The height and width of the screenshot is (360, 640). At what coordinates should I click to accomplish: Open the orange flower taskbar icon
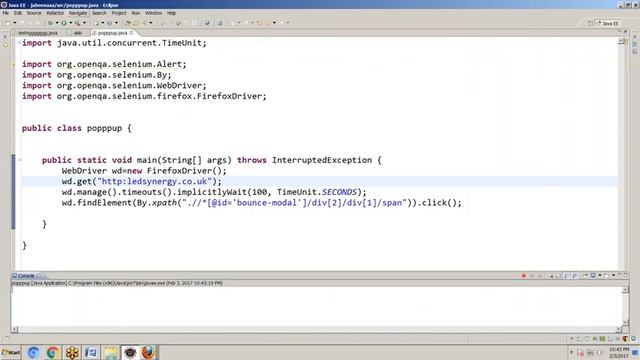click(x=72, y=352)
